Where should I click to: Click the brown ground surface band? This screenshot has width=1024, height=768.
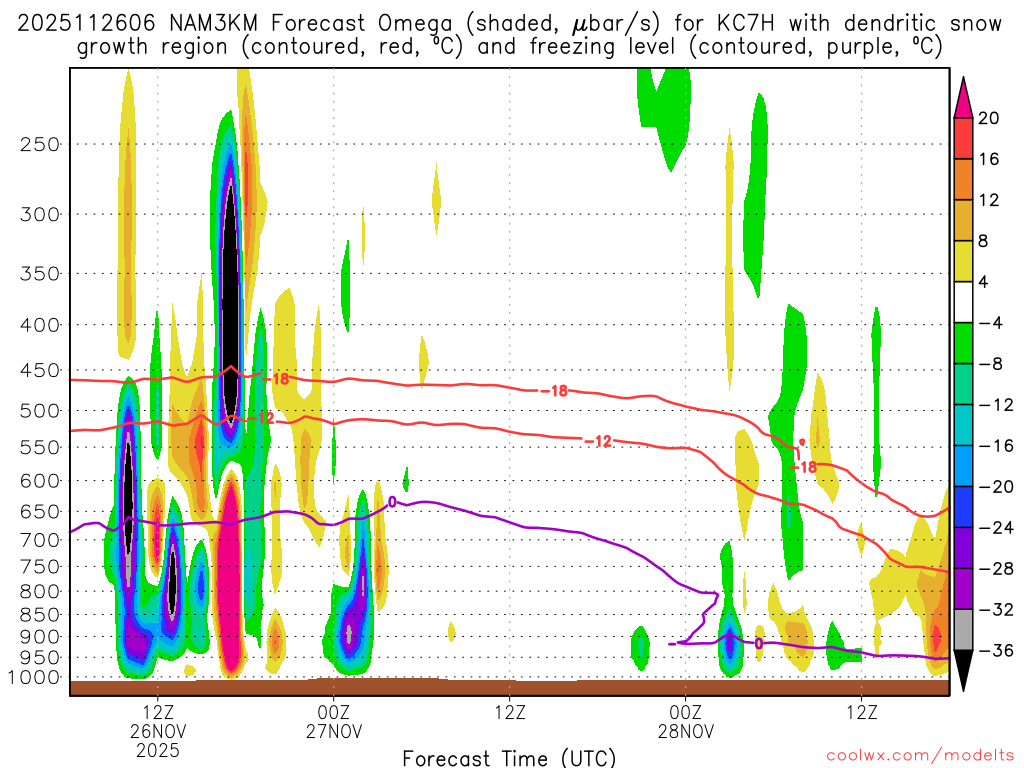click(x=509, y=687)
